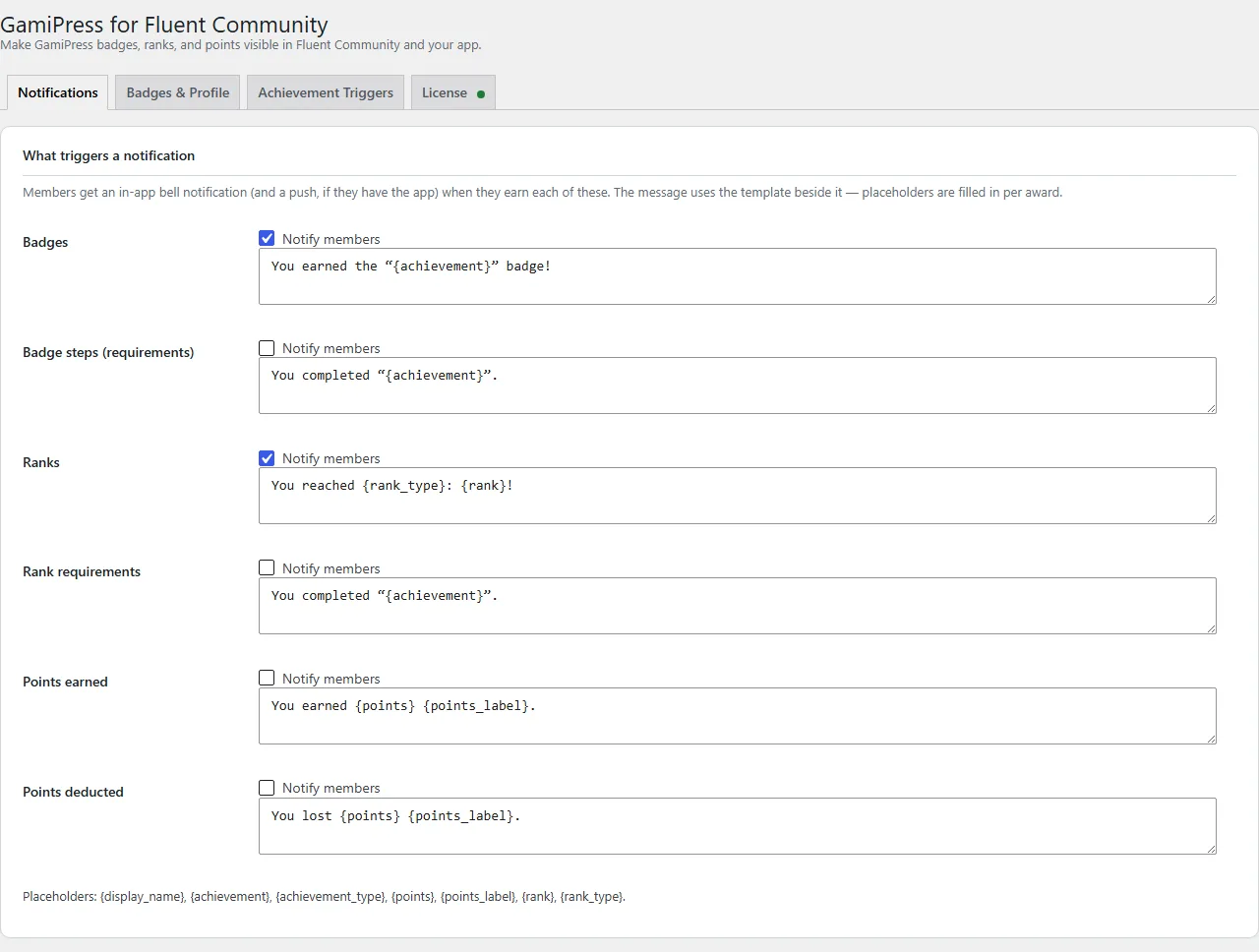Image resolution: width=1259 pixels, height=952 pixels.
Task: Click the Points deducted template textarea
Action: [x=738, y=826]
